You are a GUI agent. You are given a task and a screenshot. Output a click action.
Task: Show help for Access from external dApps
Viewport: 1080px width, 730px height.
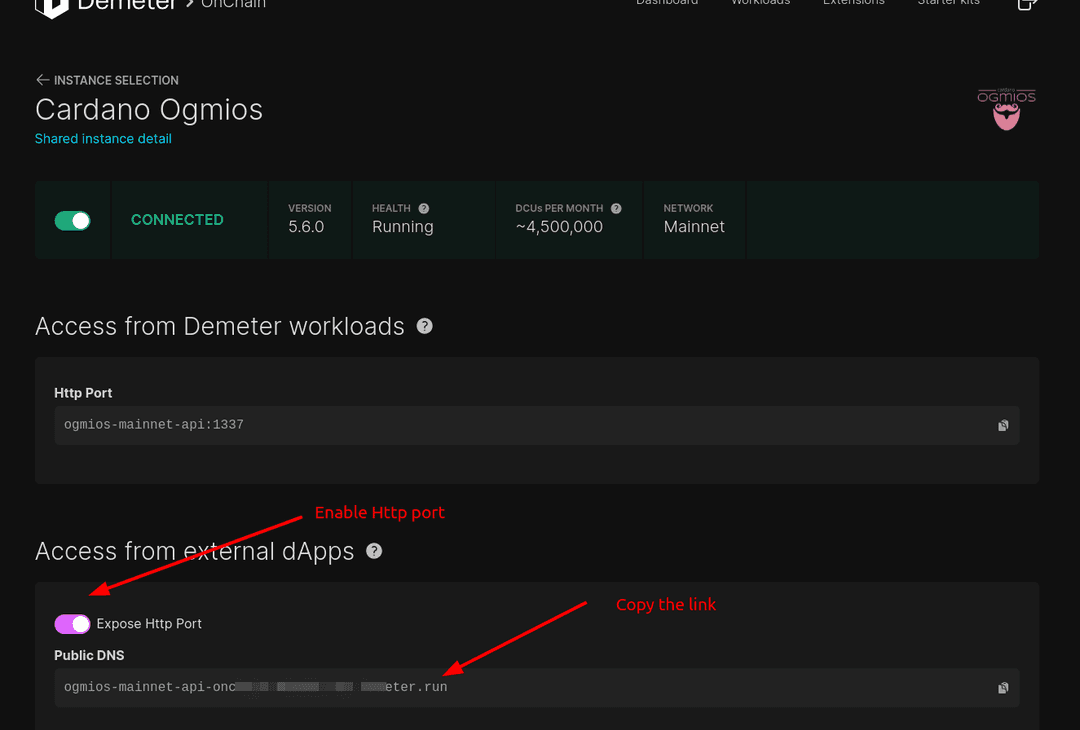(374, 551)
